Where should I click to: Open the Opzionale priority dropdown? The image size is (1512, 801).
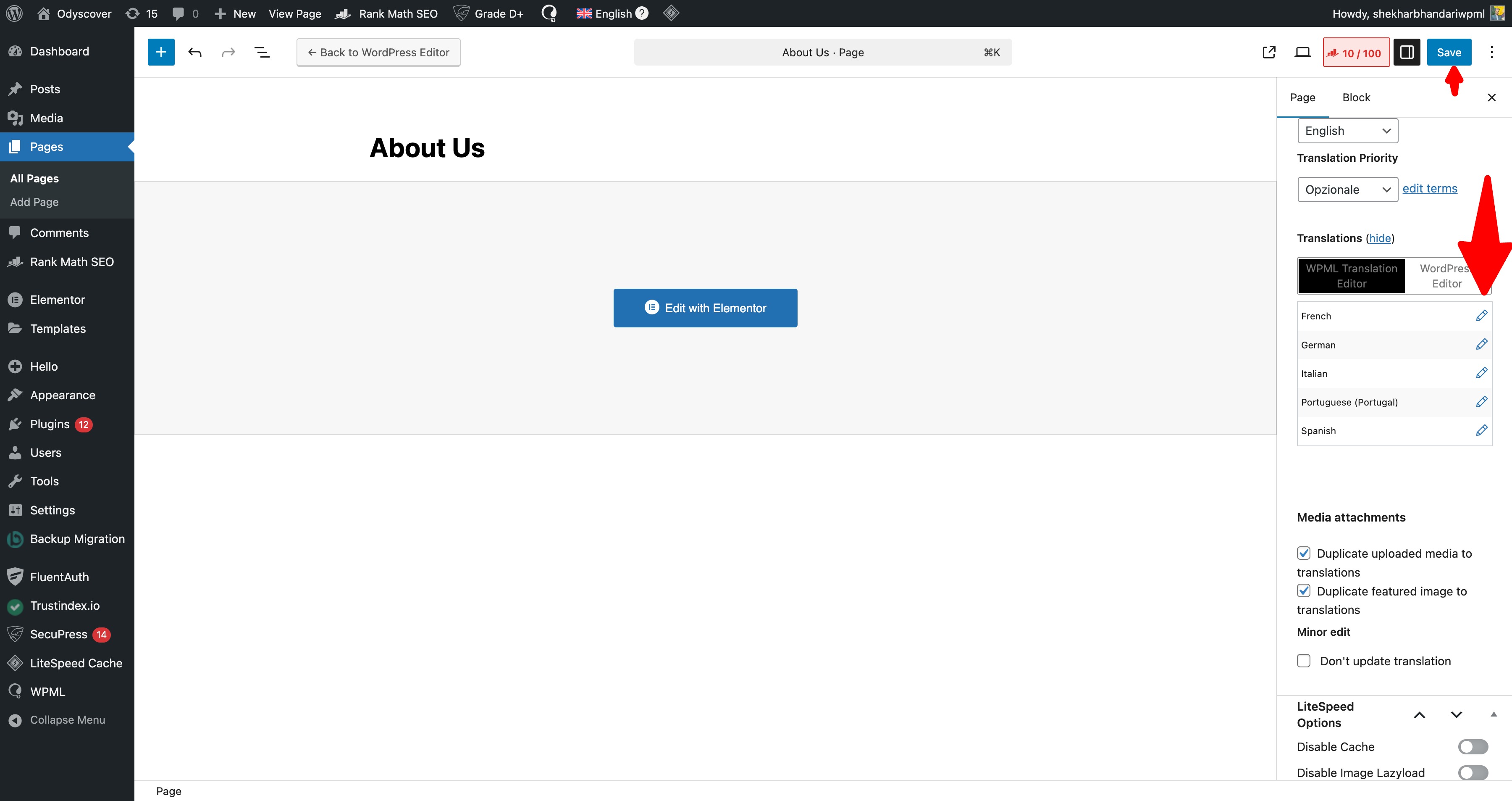click(x=1348, y=189)
